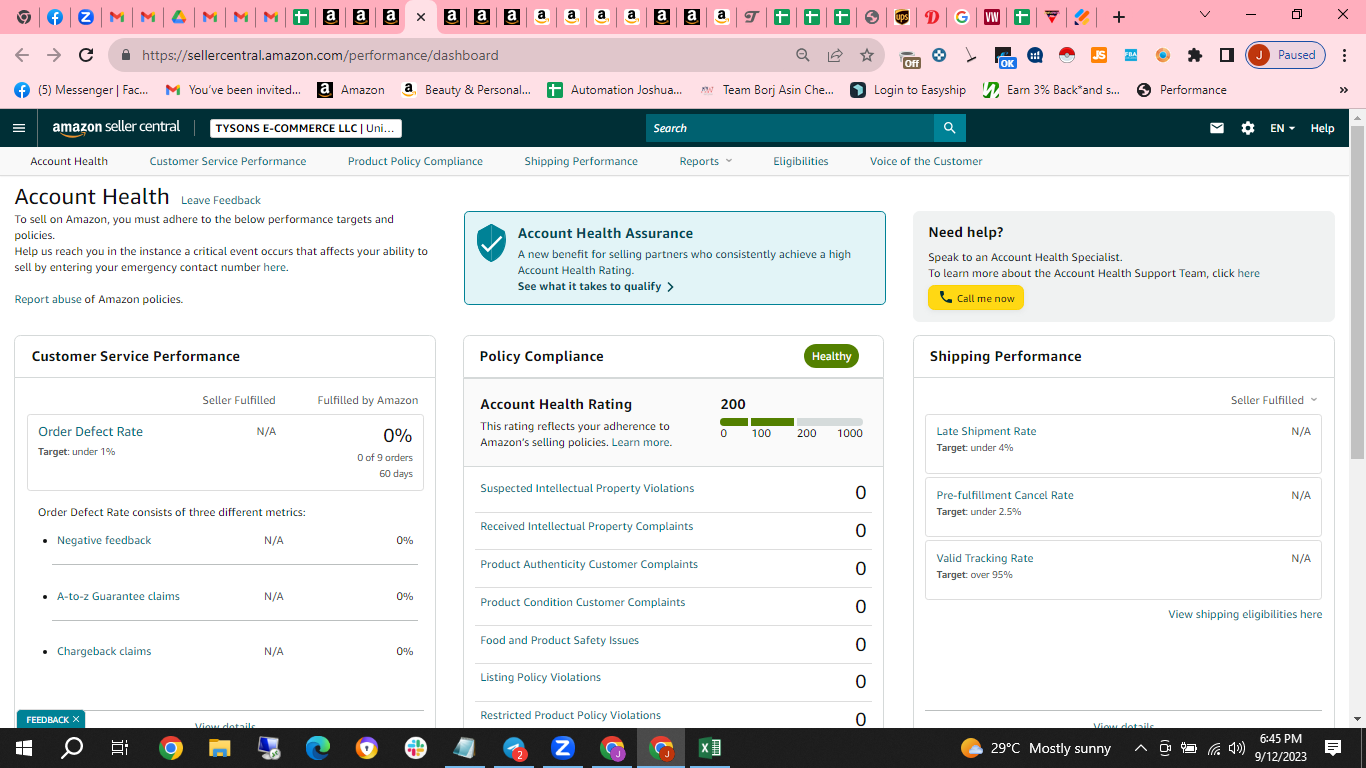Bookmark this page with the star icon
This screenshot has width=1366, height=768.
click(x=867, y=55)
